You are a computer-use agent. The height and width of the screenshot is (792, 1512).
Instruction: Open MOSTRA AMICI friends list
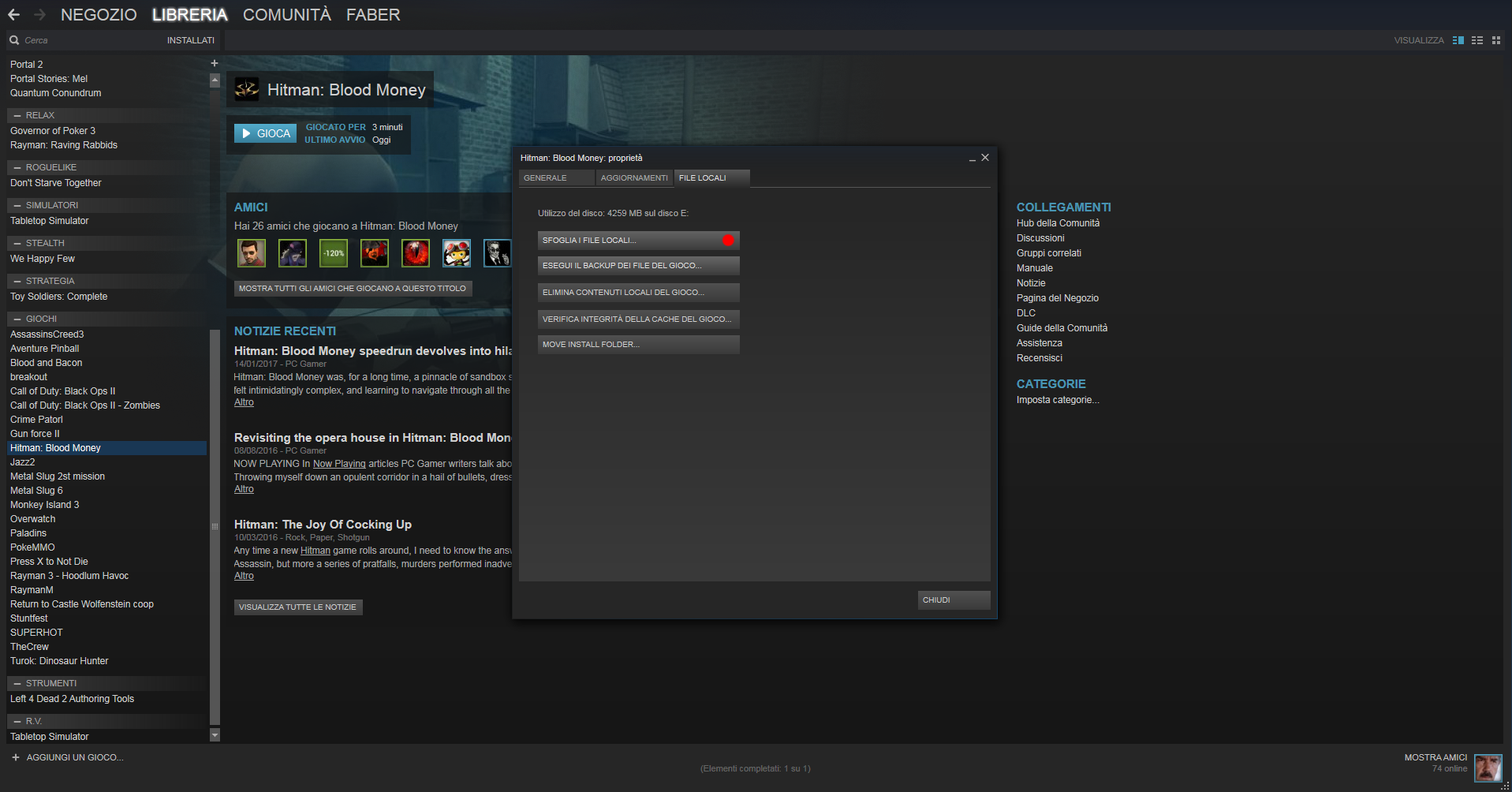tap(1435, 757)
